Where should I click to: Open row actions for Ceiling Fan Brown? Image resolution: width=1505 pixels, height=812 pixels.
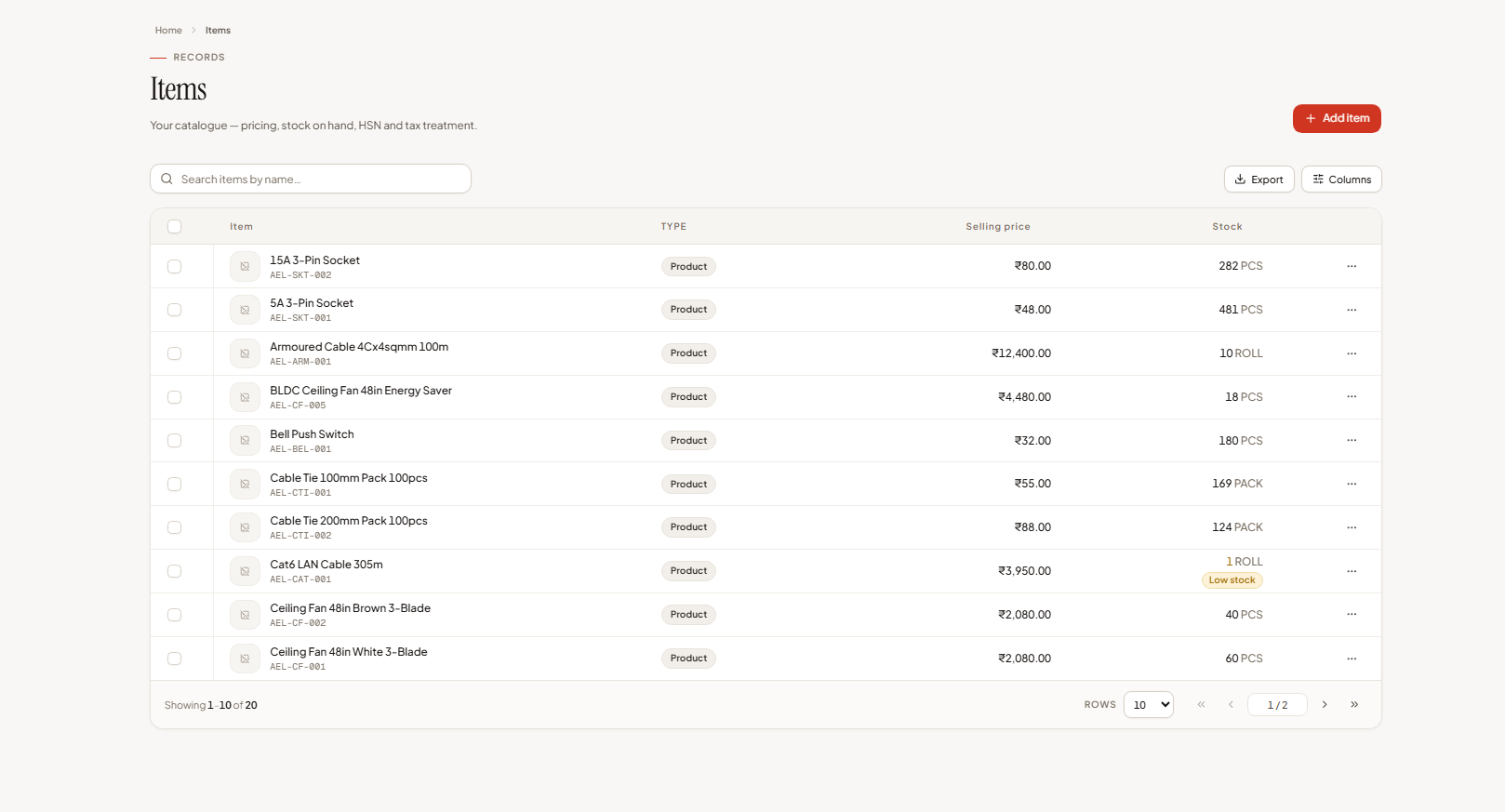(x=1352, y=615)
